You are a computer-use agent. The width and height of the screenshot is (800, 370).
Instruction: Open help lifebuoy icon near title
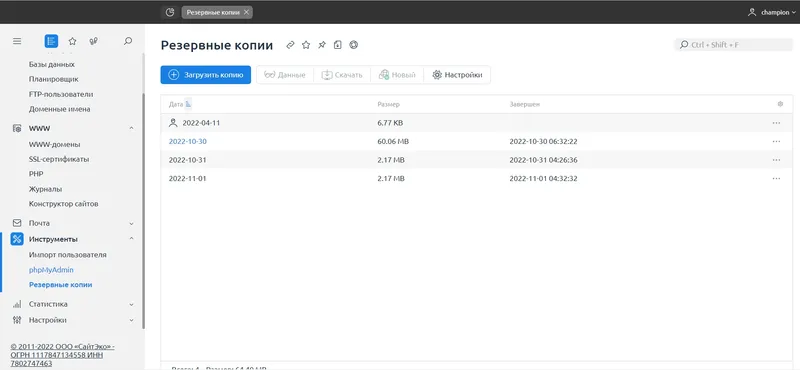pyautogui.click(x=354, y=45)
